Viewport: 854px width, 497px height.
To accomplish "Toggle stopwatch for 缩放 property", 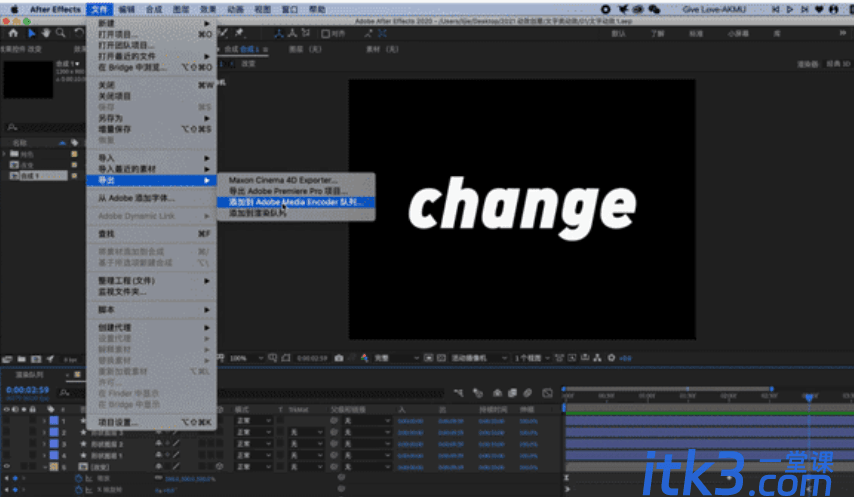I will [78, 478].
